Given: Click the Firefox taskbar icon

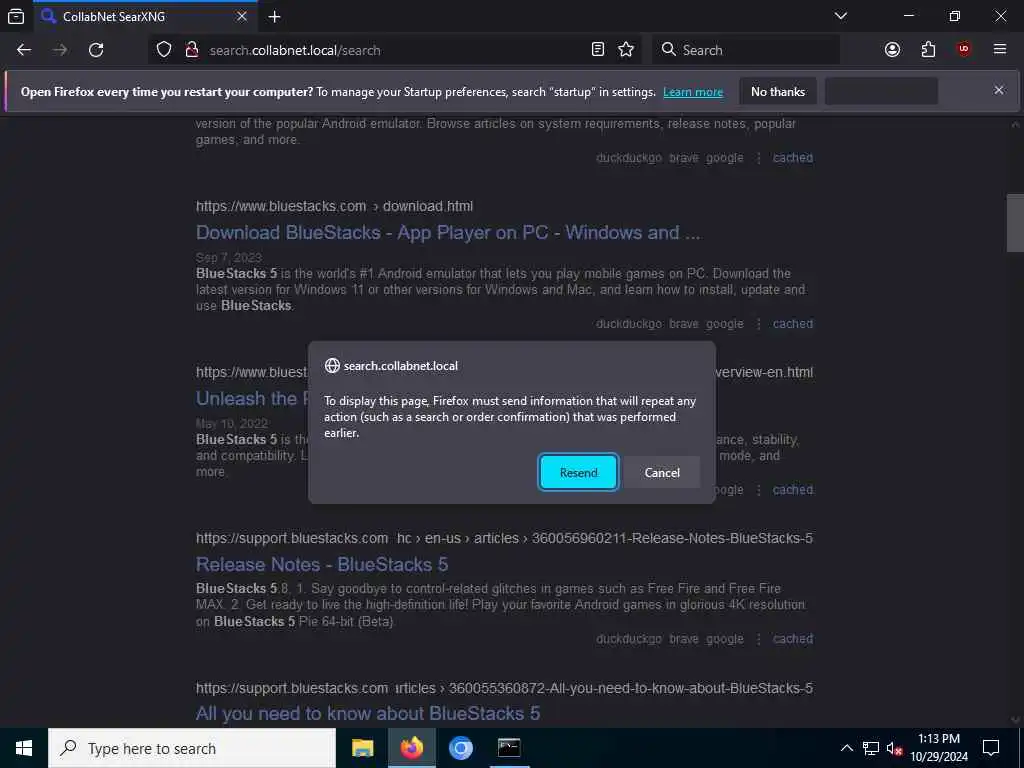Looking at the screenshot, I should 411,748.
